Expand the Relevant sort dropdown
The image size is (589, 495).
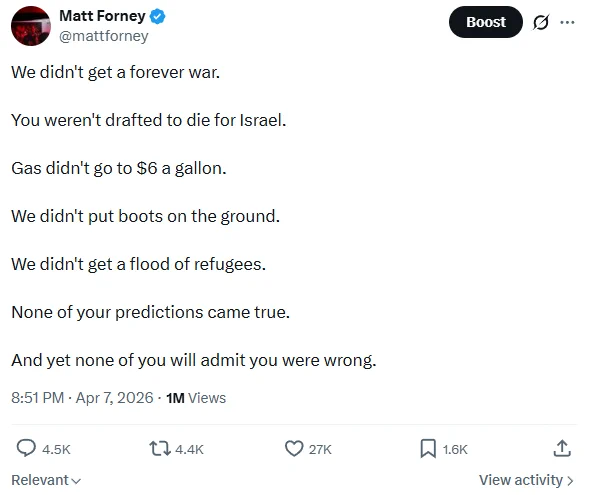pyautogui.click(x=46, y=480)
